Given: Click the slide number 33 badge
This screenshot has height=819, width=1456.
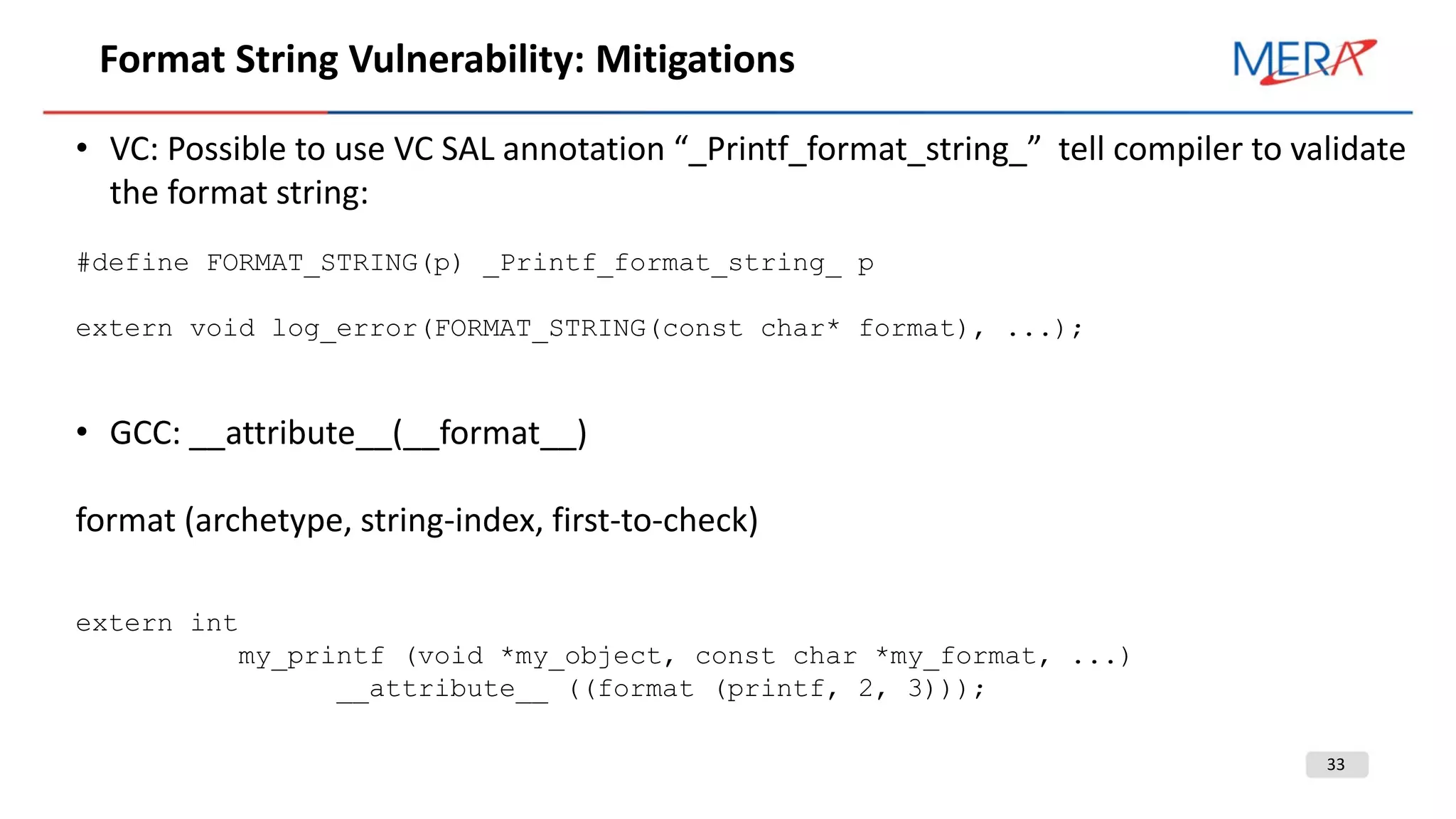Looking at the screenshot, I should [1336, 764].
